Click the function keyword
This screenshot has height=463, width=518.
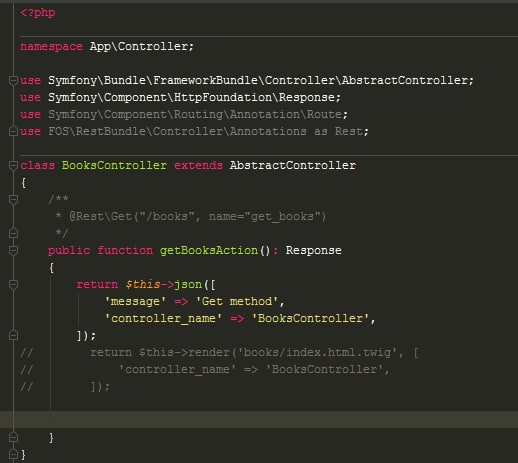pos(125,251)
